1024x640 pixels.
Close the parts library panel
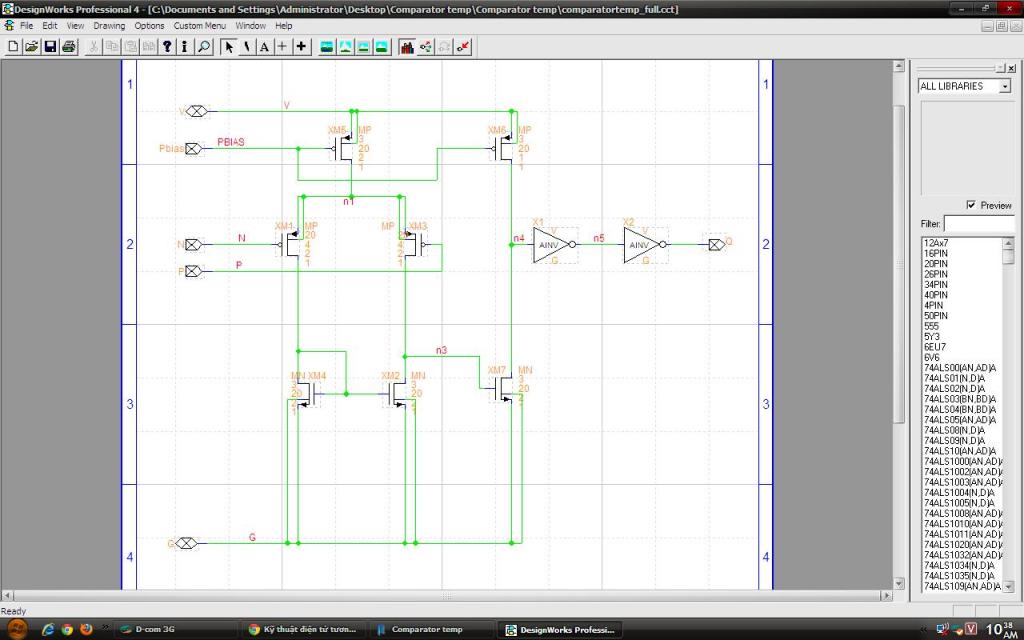[x=1011, y=68]
